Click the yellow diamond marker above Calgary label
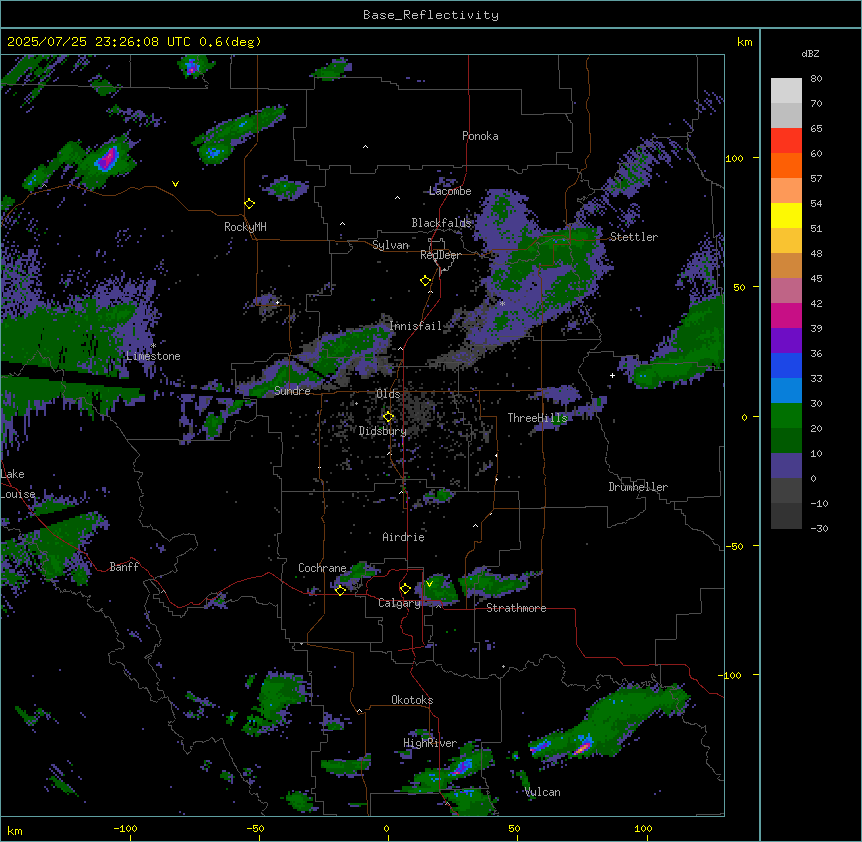862x842 pixels. (405, 589)
